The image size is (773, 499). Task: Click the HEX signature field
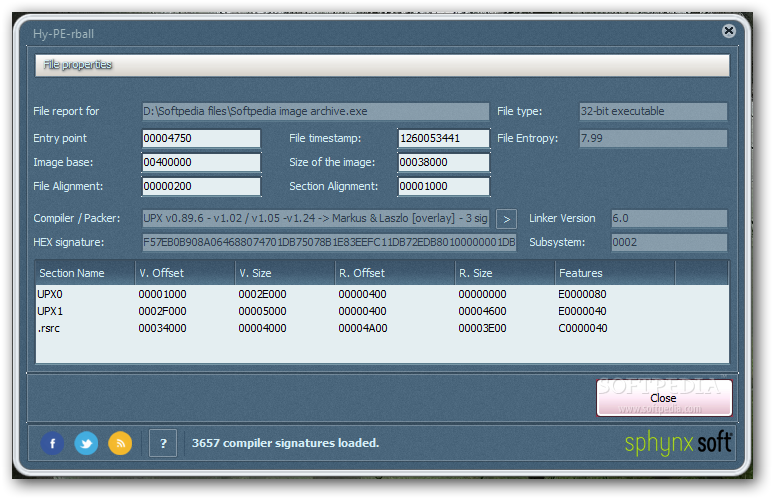[329, 242]
